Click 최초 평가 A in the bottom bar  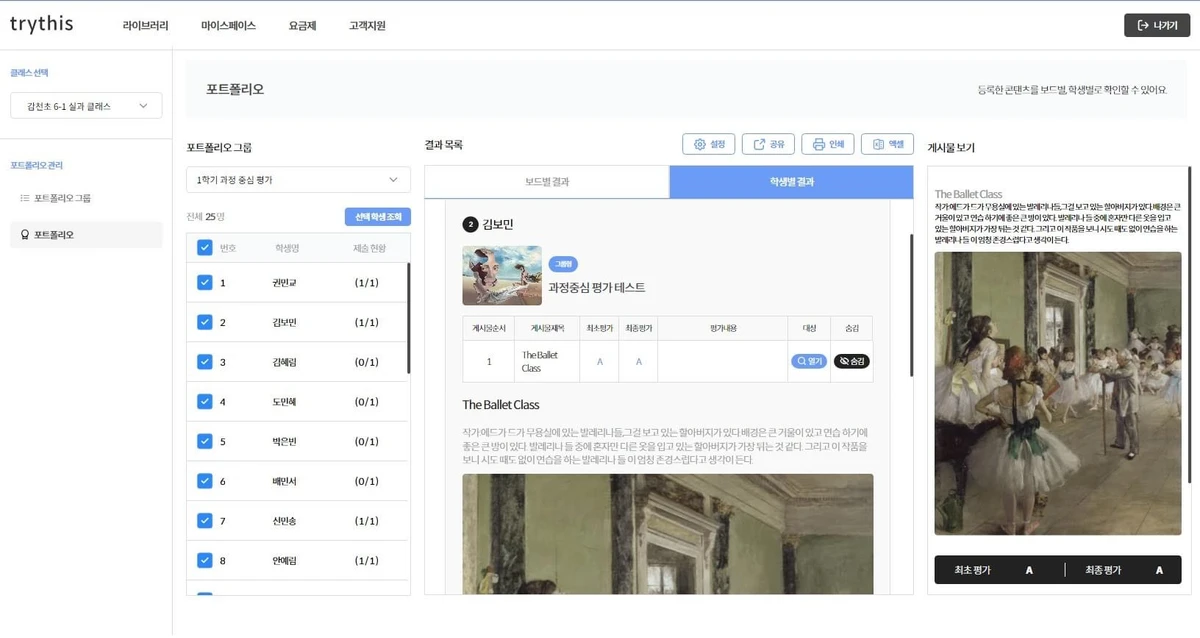tap(994, 570)
